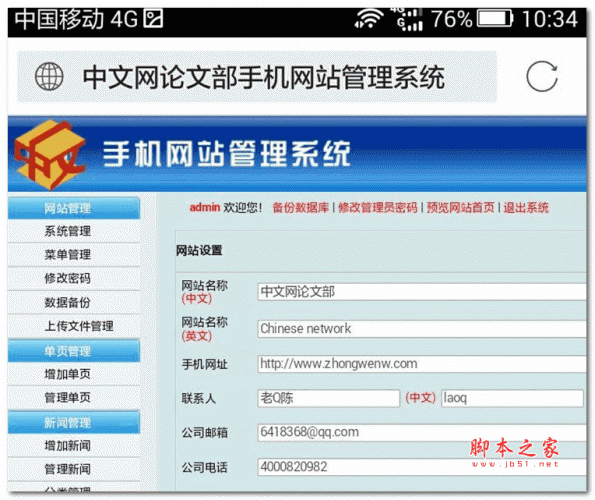595x500 pixels.
Task: Focus the 公司电话 phone field
Action: point(422,467)
